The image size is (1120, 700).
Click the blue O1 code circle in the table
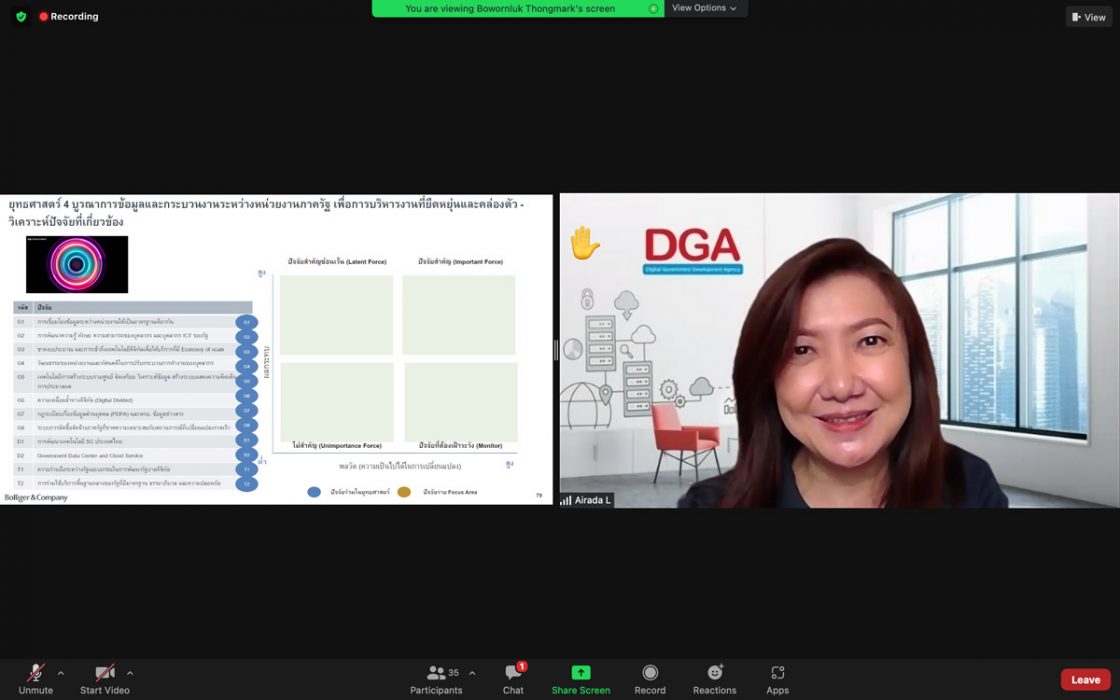[x=247, y=322]
